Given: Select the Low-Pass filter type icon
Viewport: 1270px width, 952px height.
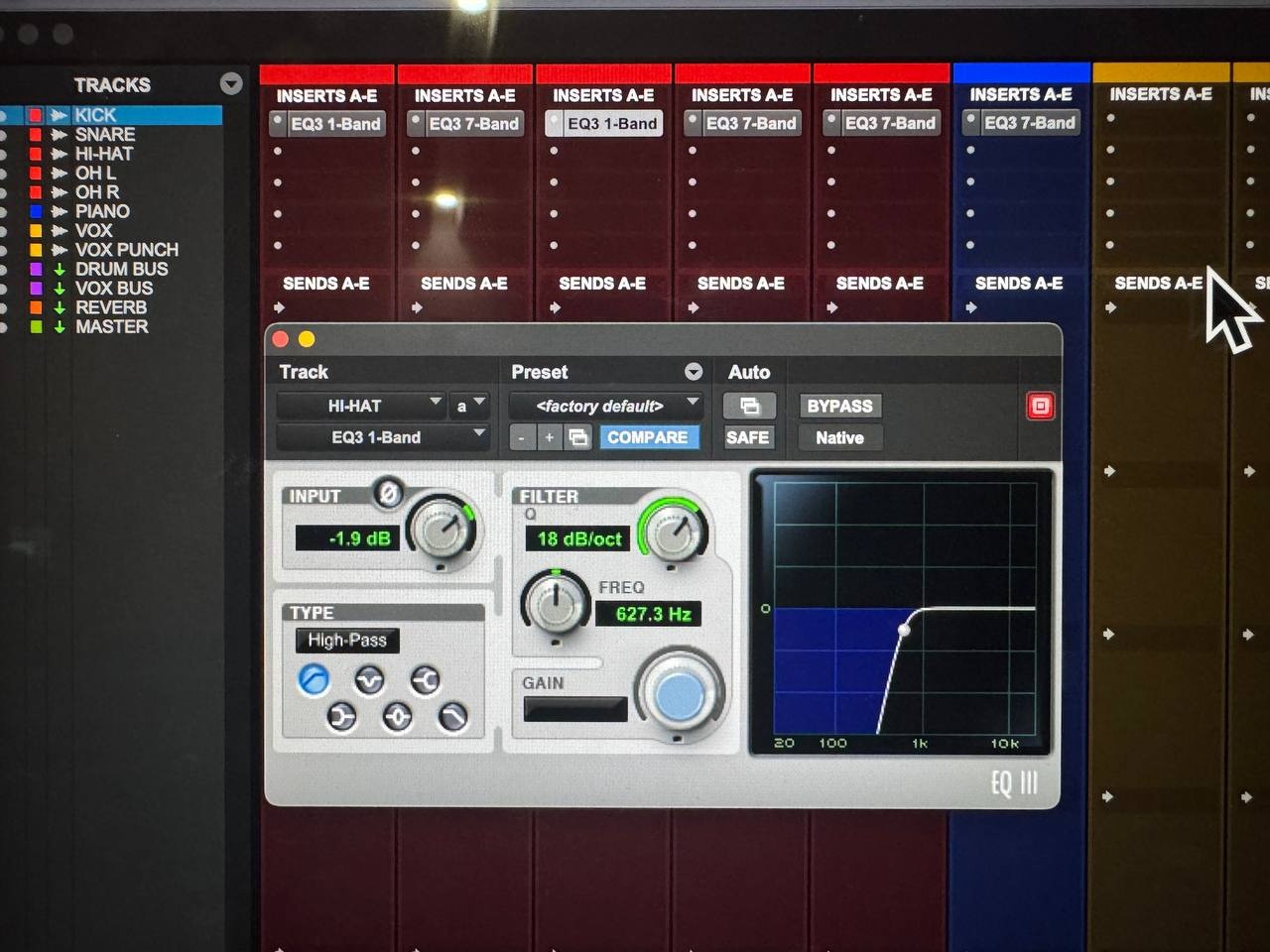Looking at the screenshot, I should pyautogui.click(x=453, y=717).
